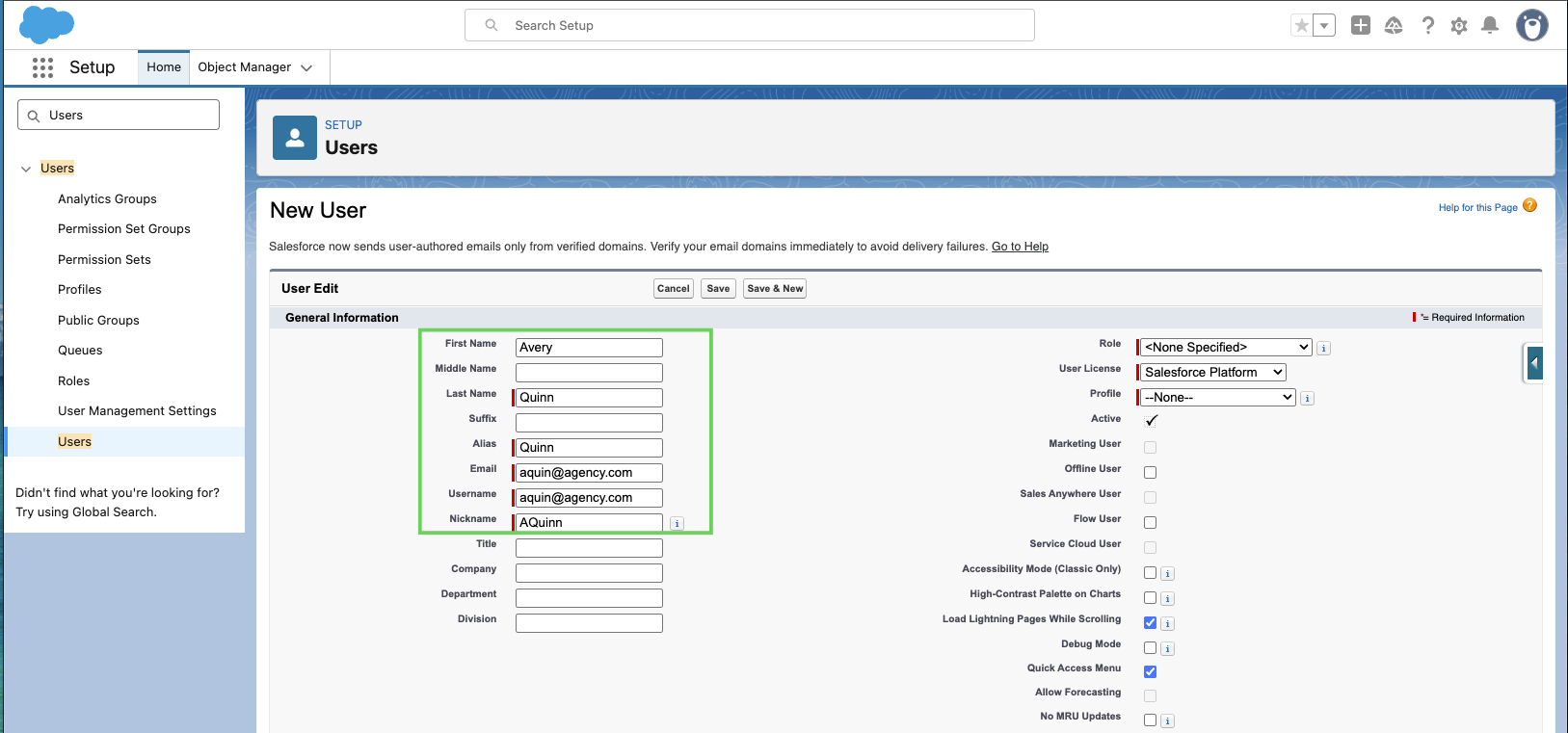Click the Debug Mode info icon

pos(1167,648)
